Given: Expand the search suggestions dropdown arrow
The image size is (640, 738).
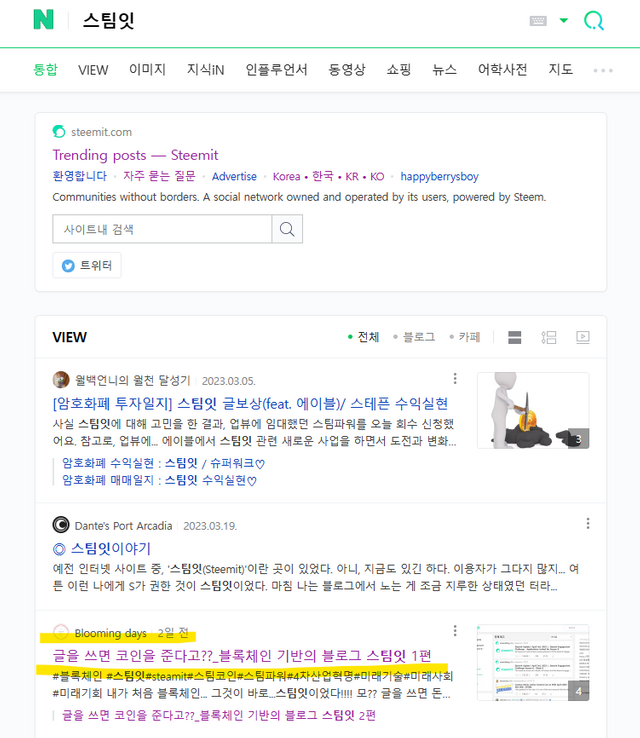Looking at the screenshot, I should (x=563, y=20).
